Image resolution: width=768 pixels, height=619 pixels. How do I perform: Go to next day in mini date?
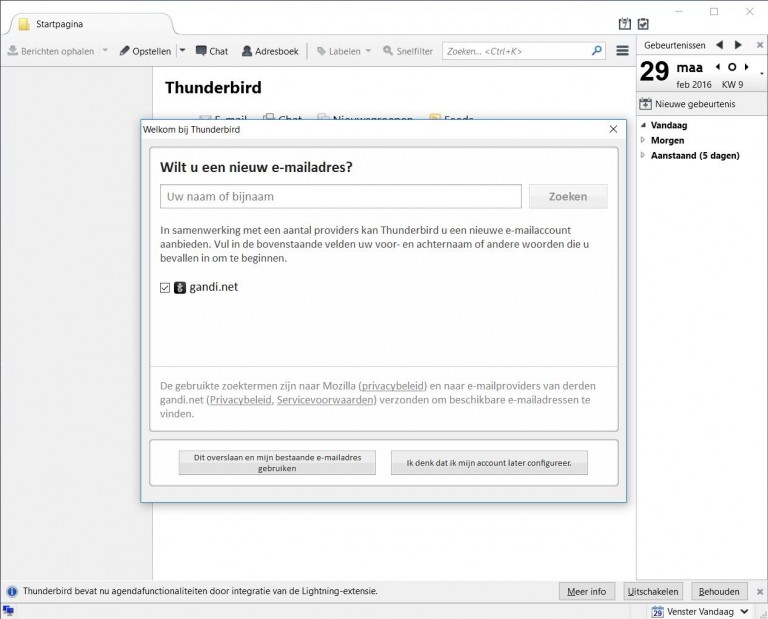(x=746, y=67)
